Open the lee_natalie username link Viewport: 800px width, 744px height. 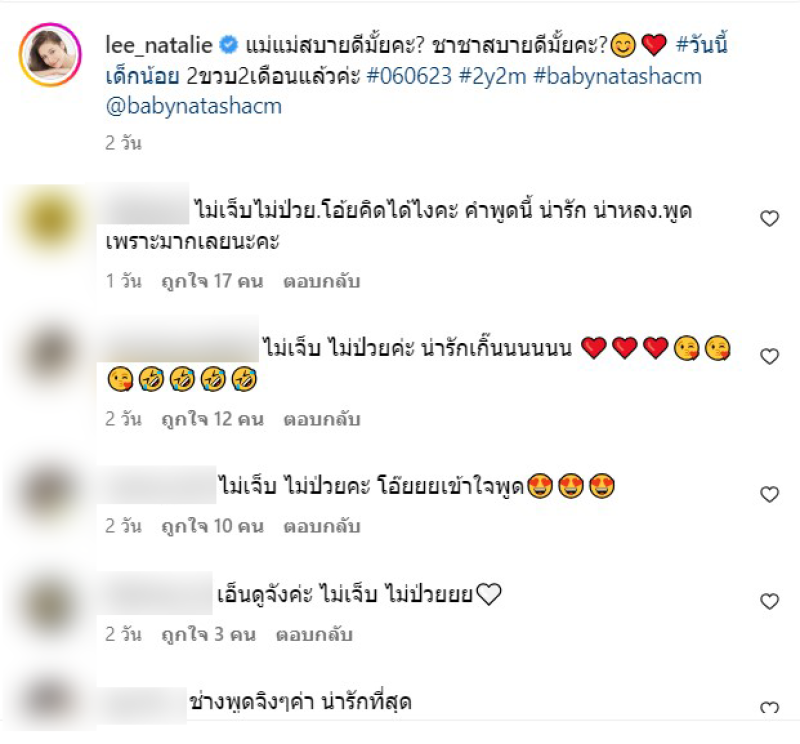159,45
